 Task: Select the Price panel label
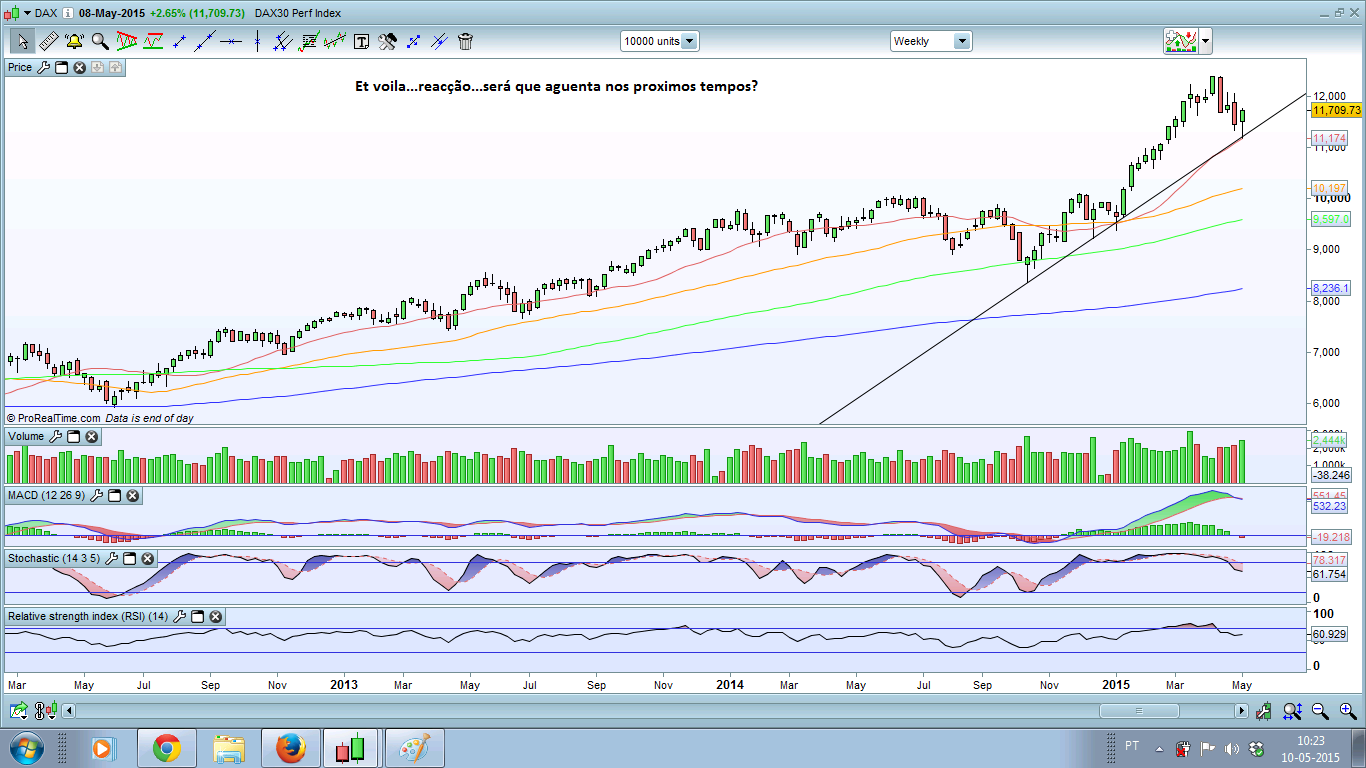20,67
